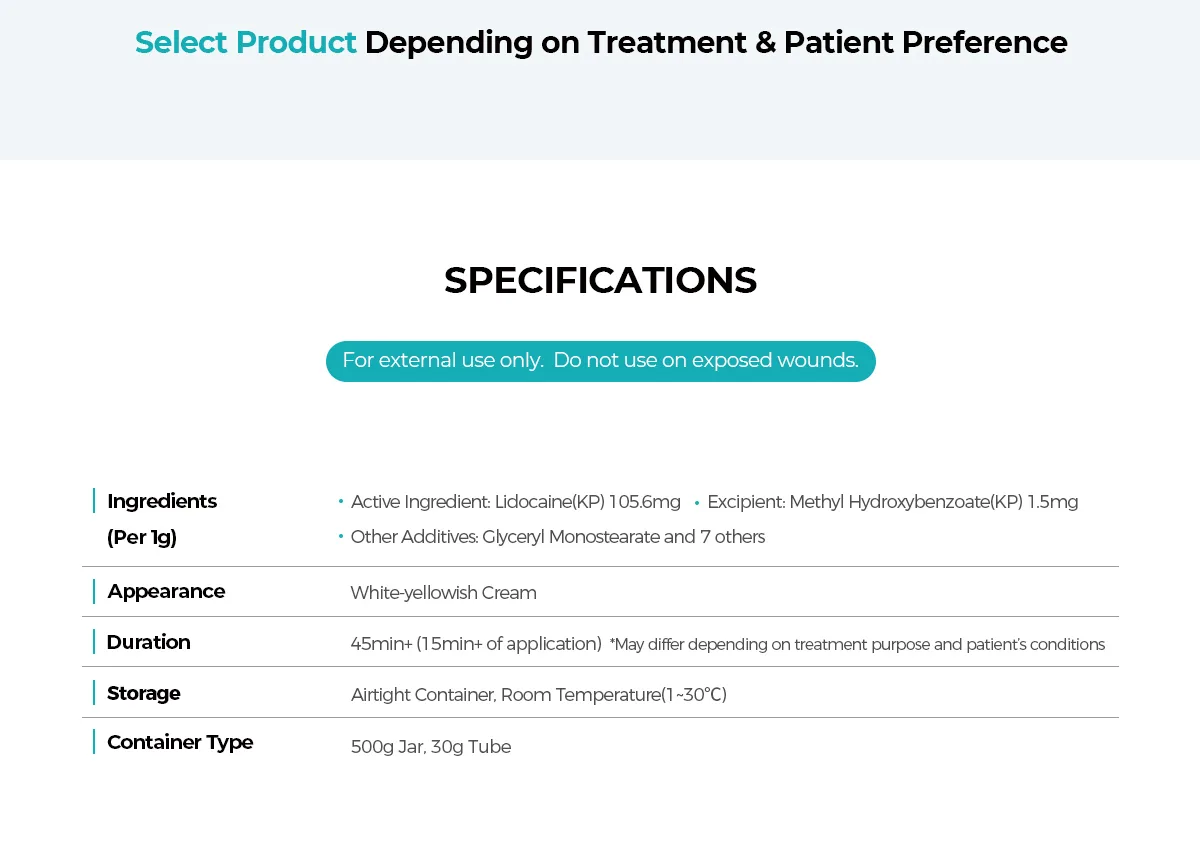Click the Appearance row label
This screenshot has height=864, width=1200.
[166, 591]
